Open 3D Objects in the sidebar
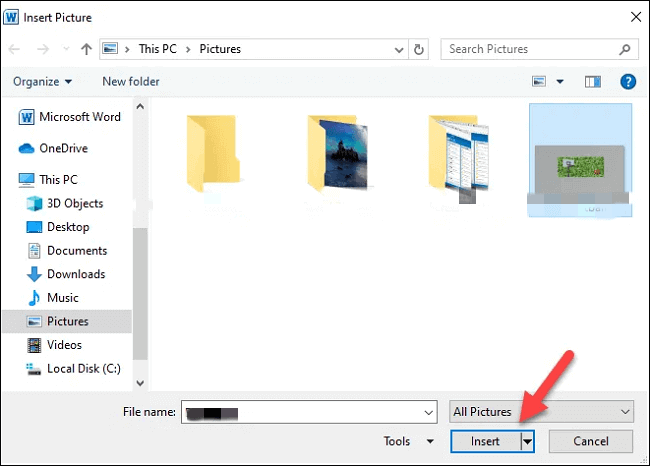The width and height of the screenshot is (650, 466). pos(74,203)
